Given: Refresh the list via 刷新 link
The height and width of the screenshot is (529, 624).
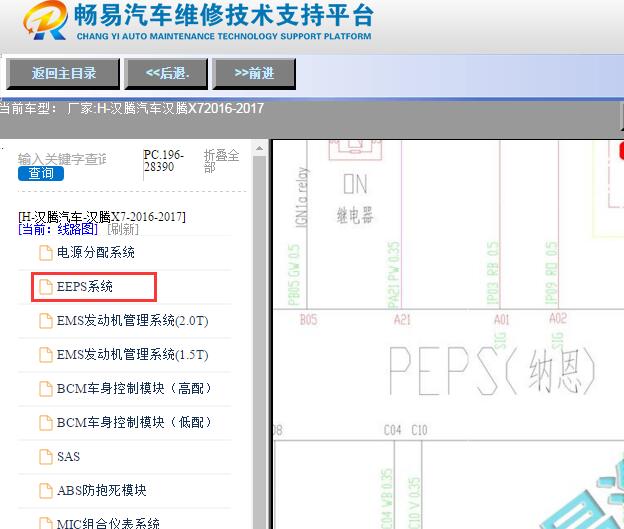Looking at the screenshot, I should 123,229.
